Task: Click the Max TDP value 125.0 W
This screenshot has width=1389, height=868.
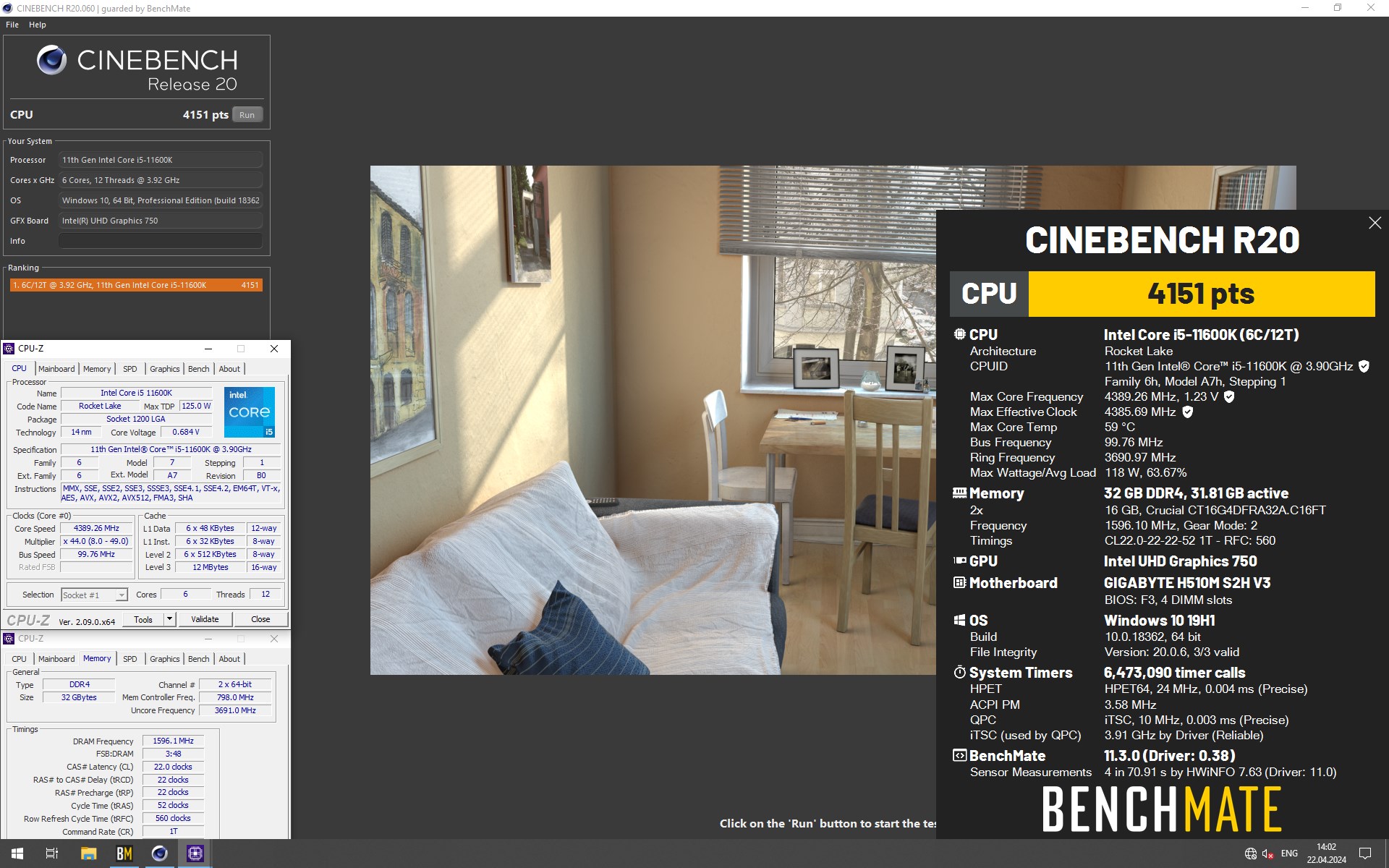Action: pos(196,406)
